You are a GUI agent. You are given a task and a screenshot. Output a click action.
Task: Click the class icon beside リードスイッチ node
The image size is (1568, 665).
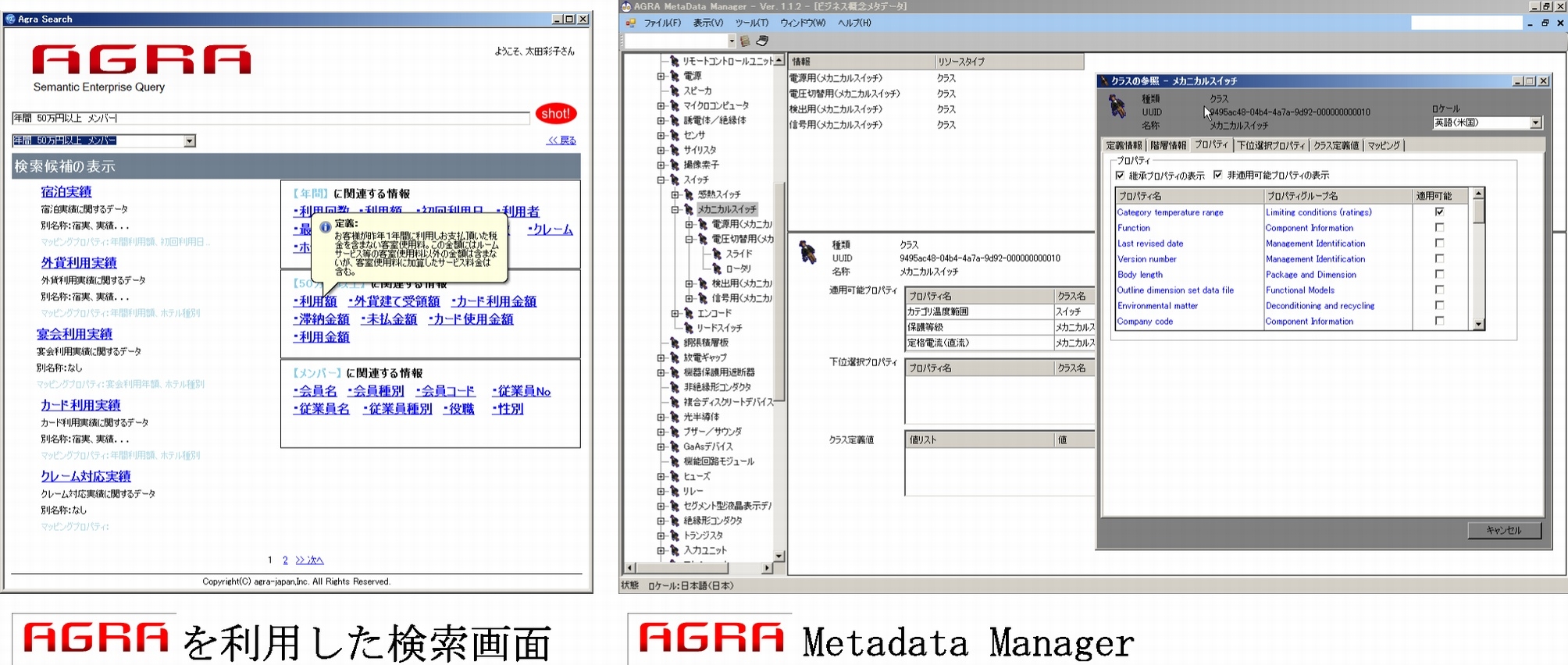pos(689,328)
